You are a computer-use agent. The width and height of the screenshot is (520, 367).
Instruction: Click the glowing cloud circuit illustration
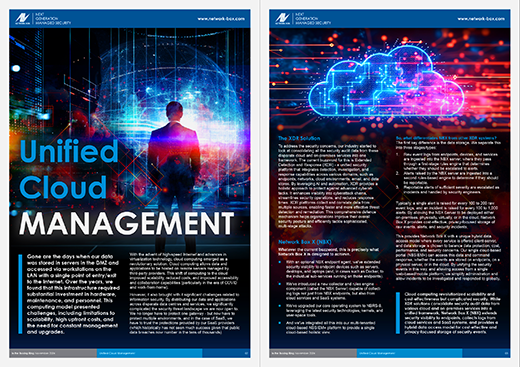point(387,82)
